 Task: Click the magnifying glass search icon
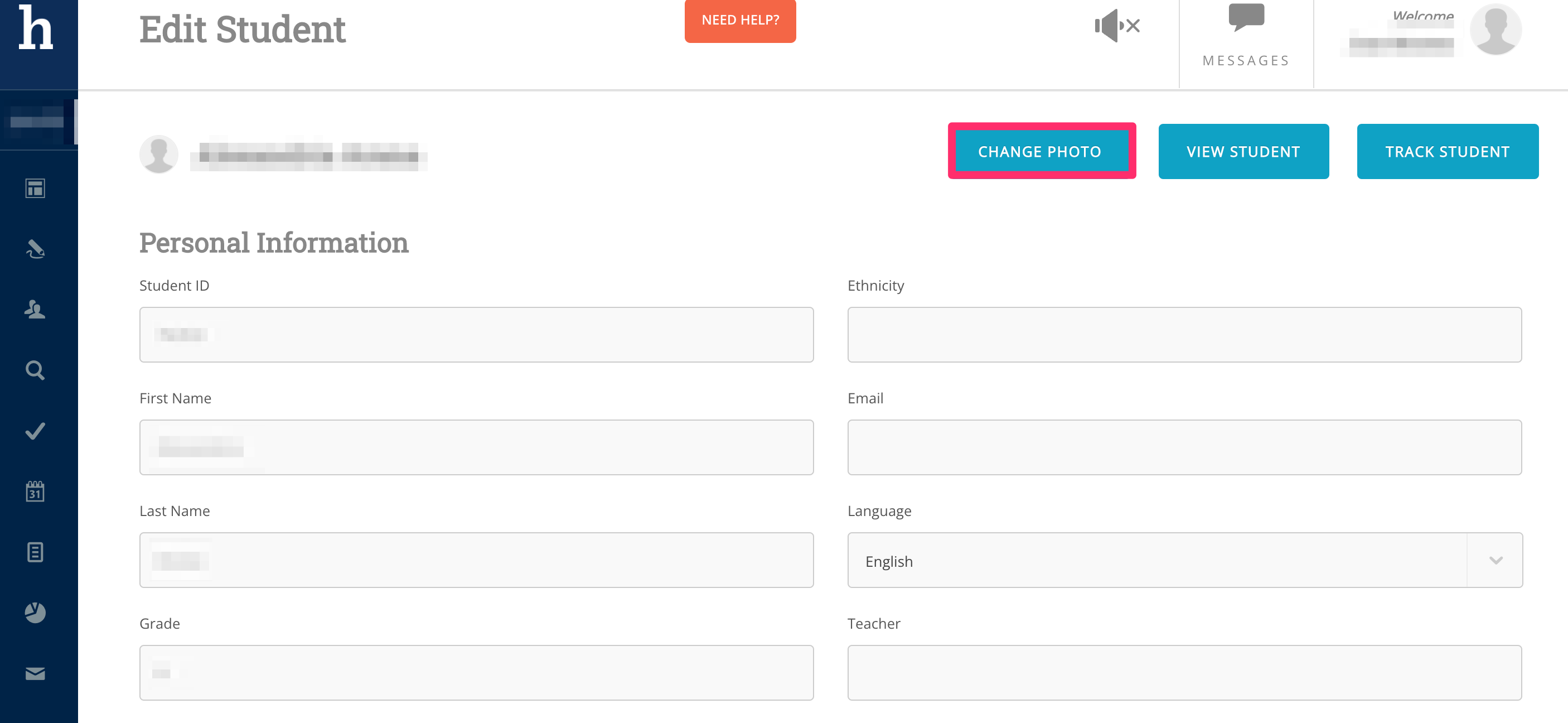pyautogui.click(x=35, y=370)
